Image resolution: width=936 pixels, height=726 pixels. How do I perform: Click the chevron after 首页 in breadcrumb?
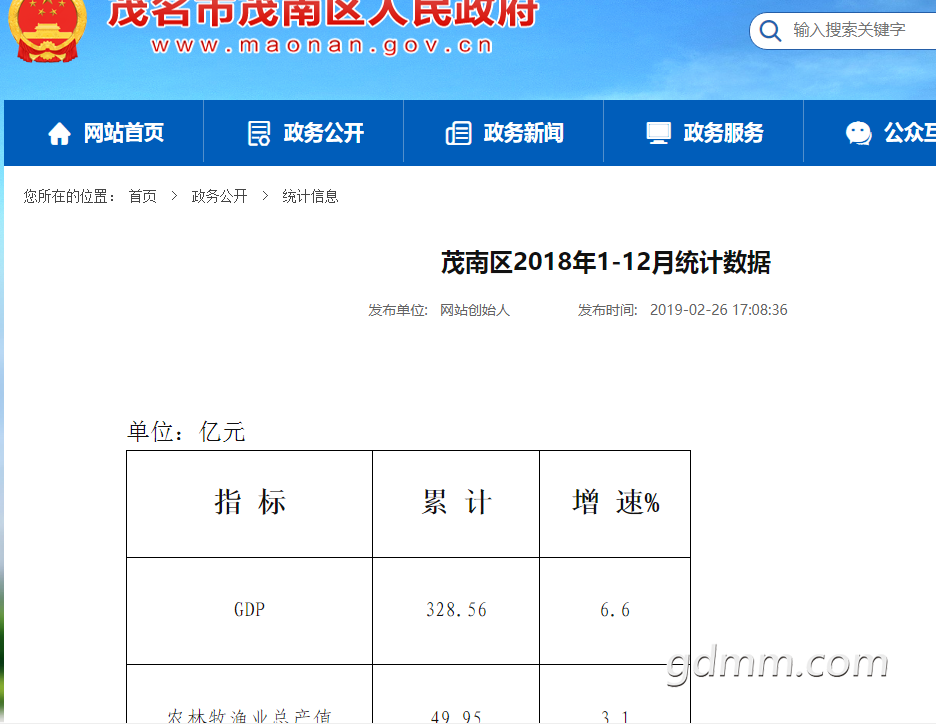[174, 196]
